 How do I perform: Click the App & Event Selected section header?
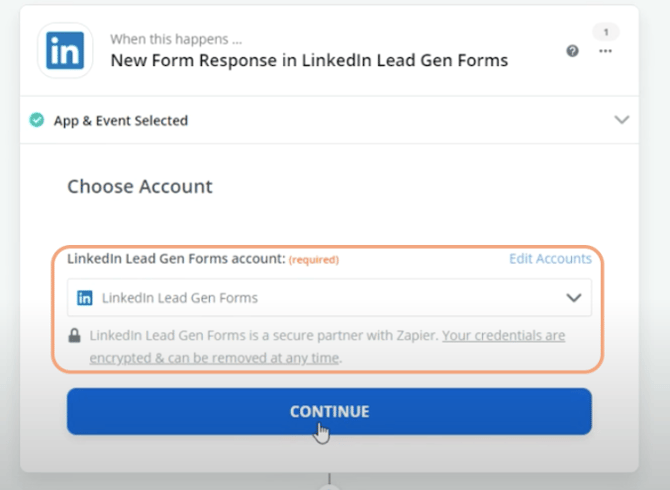329,120
